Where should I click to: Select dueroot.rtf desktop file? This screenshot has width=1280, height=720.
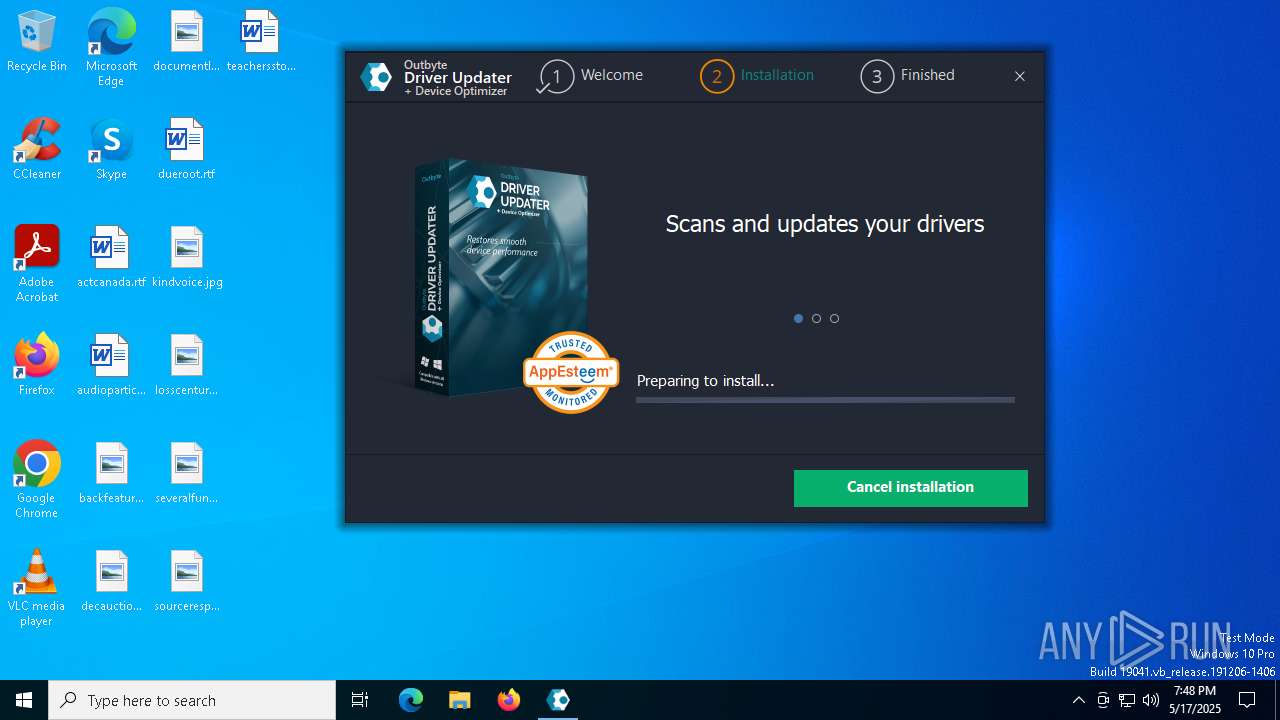[186, 150]
